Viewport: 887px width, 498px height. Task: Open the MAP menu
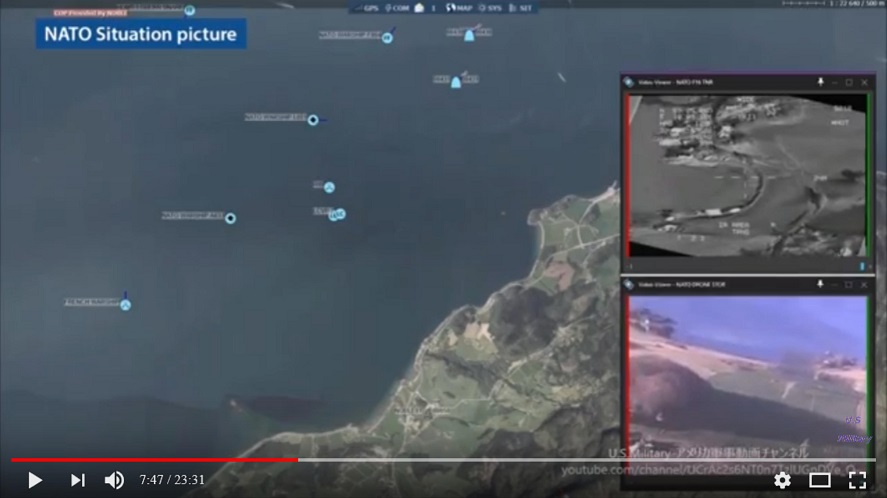pyautogui.click(x=460, y=8)
